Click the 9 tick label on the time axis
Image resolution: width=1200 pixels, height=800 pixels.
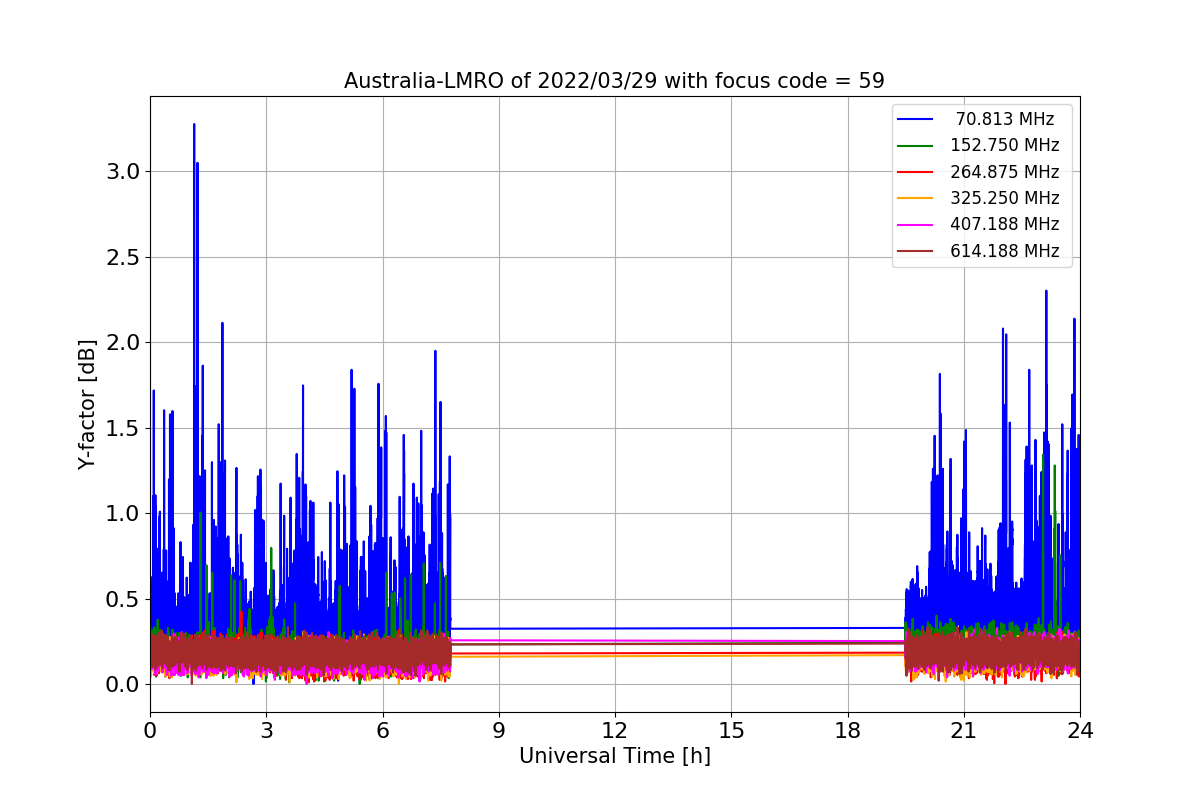click(x=499, y=730)
